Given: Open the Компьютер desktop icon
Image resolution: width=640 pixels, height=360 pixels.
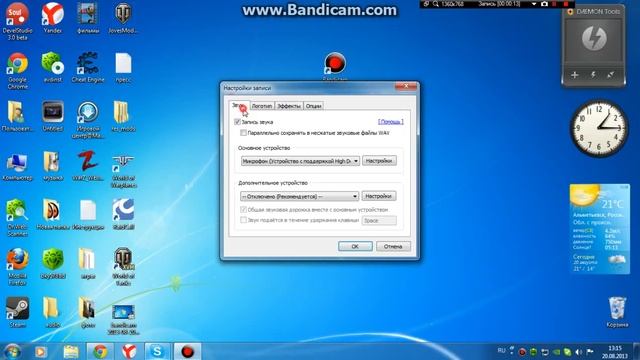Looking at the screenshot, I should 17,167.
